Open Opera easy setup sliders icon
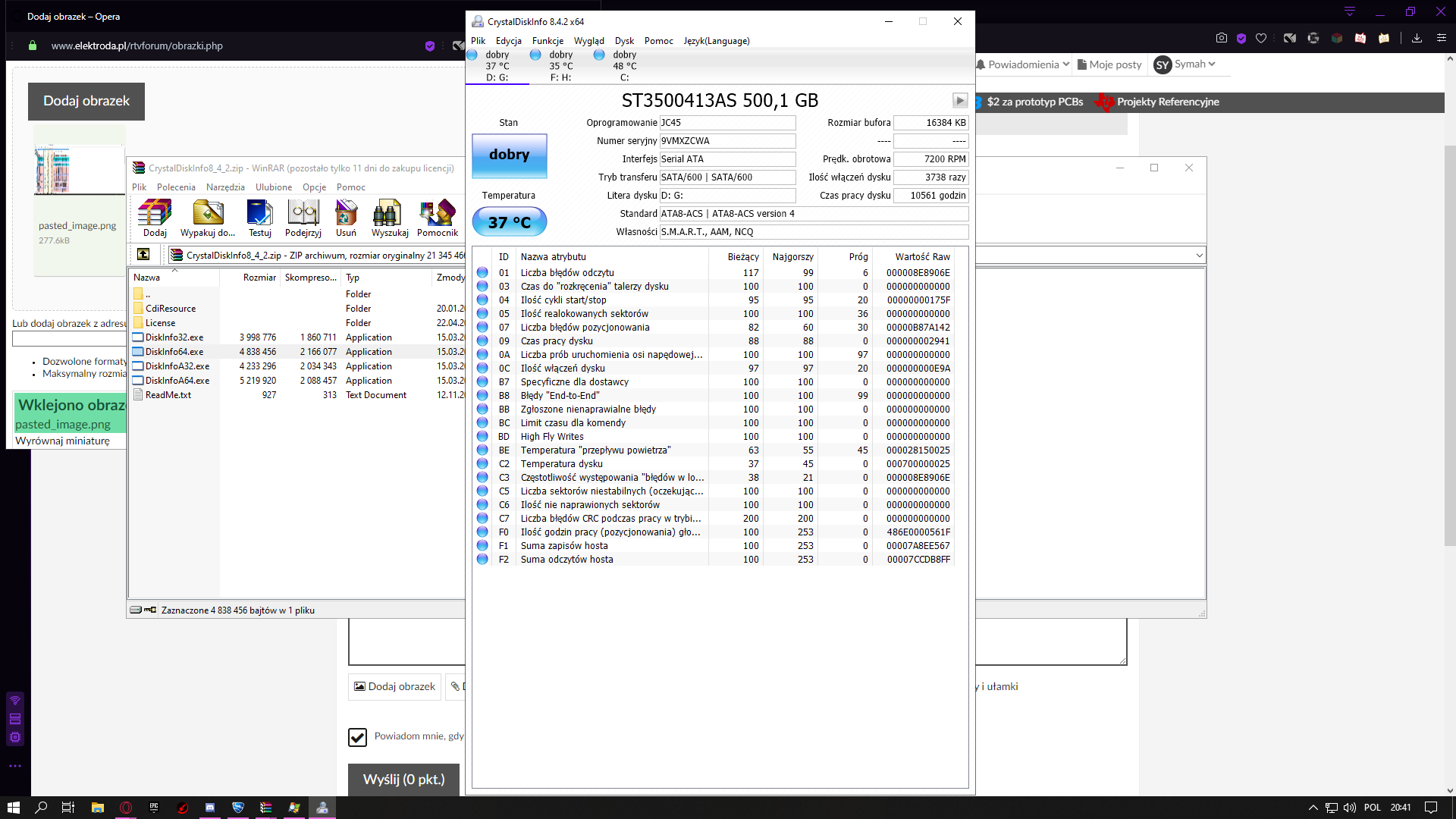Screen dimensions: 1456x819 tap(1442, 38)
